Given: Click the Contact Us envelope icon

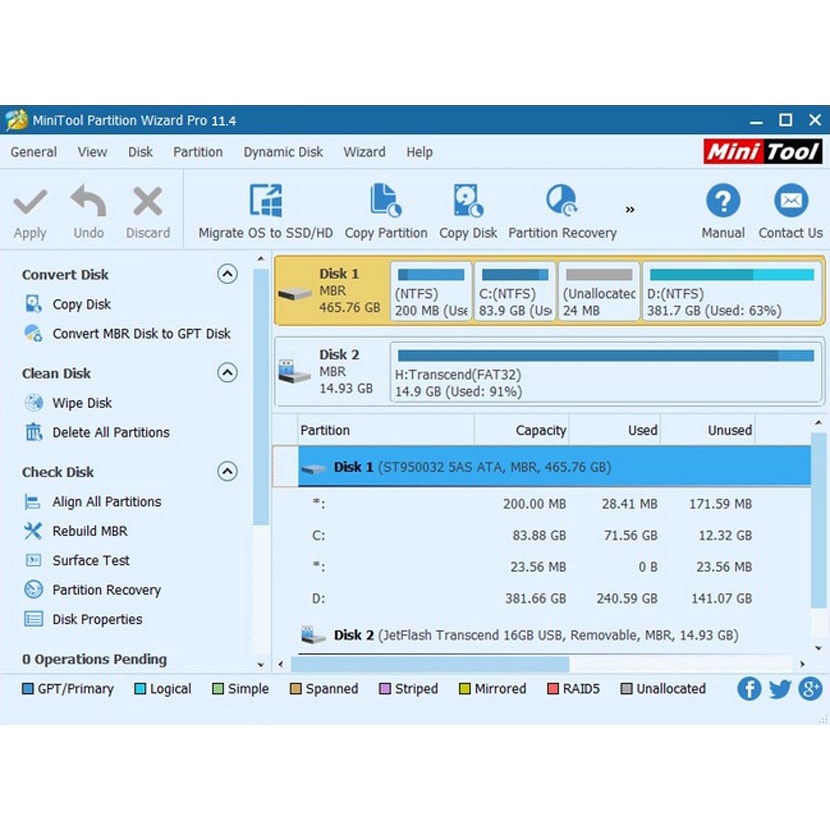Looking at the screenshot, I should 791,201.
